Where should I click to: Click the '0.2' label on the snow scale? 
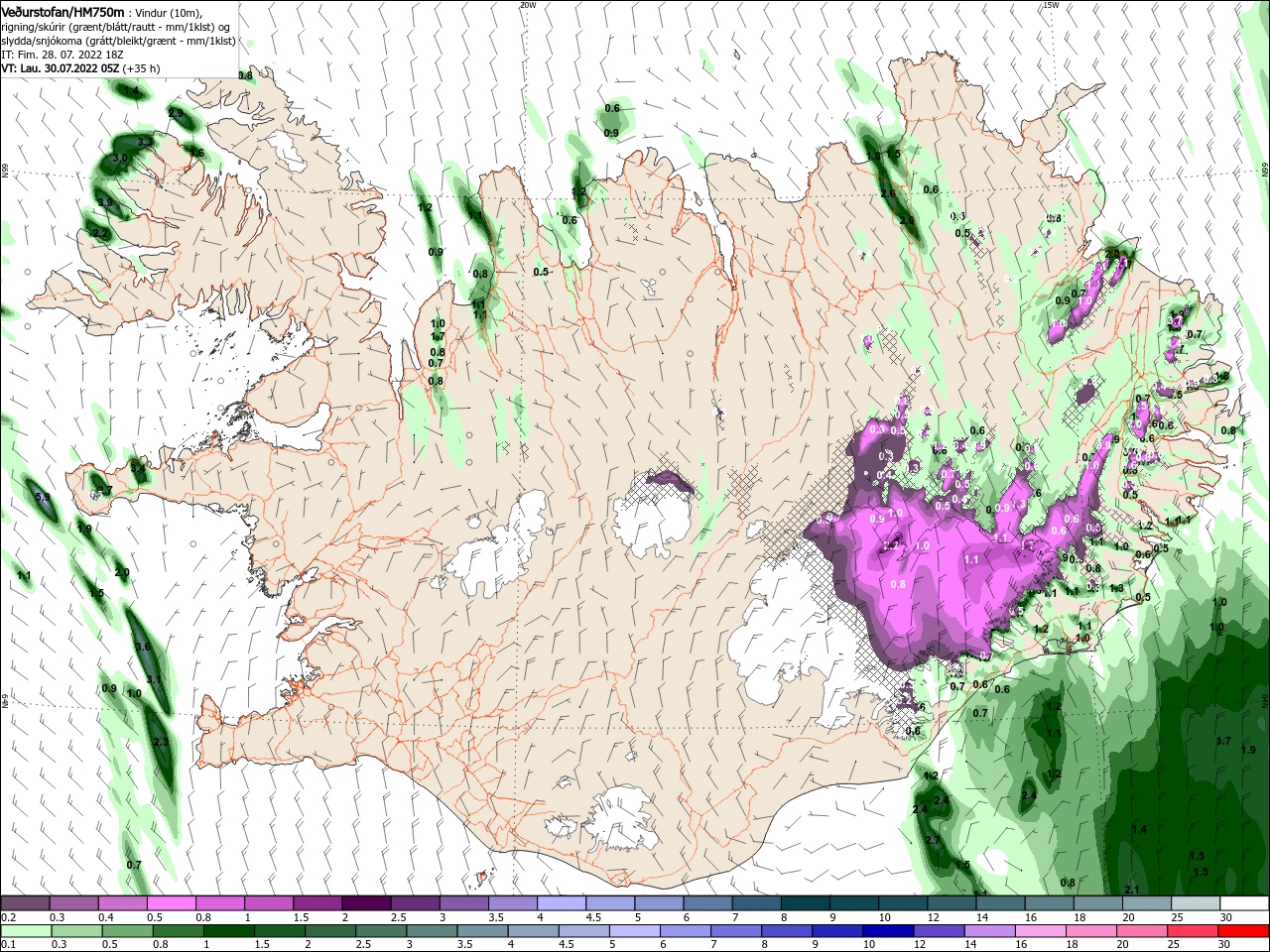point(8,917)
